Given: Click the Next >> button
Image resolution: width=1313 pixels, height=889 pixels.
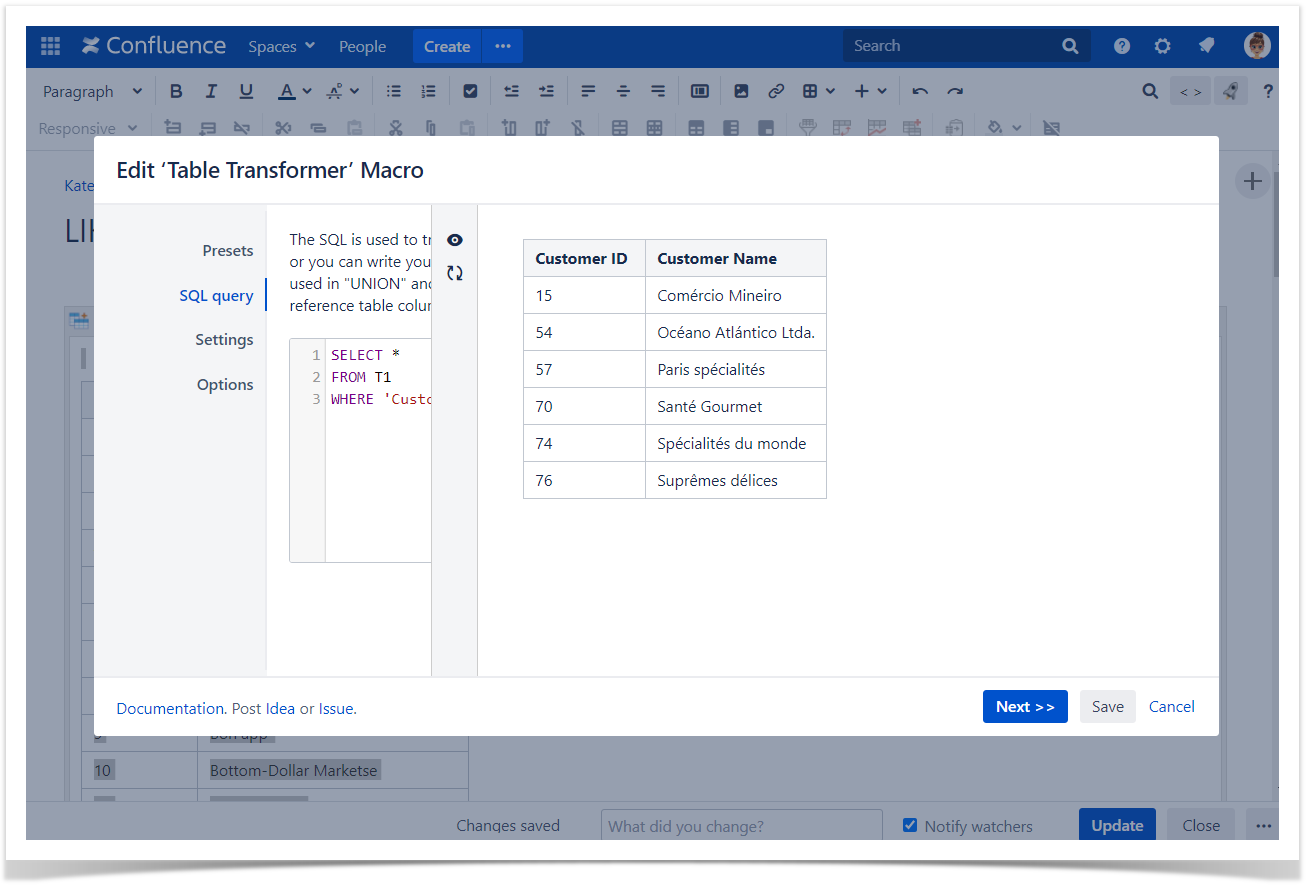Looking at the screenshot, I should coord(1025,706).
